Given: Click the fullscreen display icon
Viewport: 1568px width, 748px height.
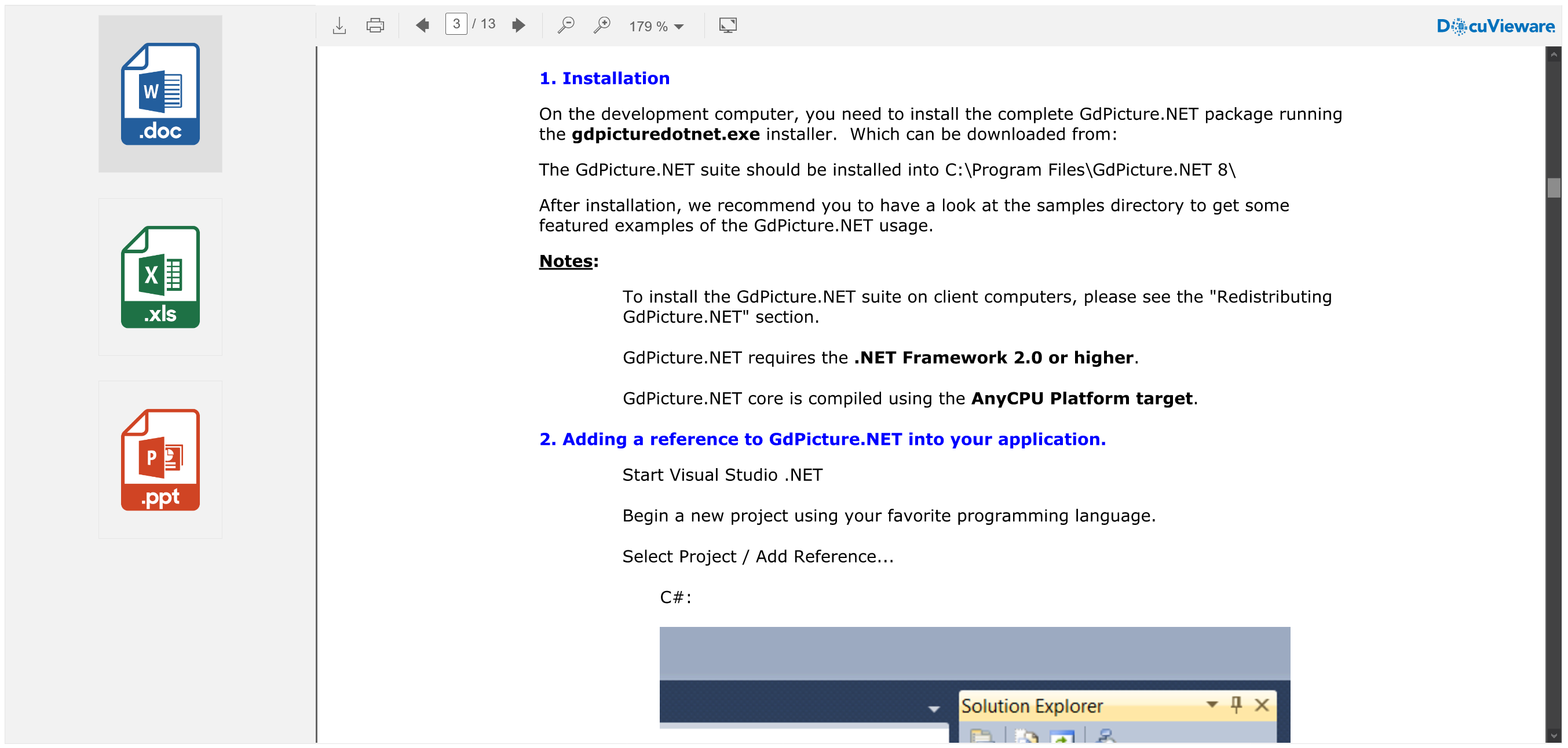Looking at the screenshot, I should [x=728, y=25].
